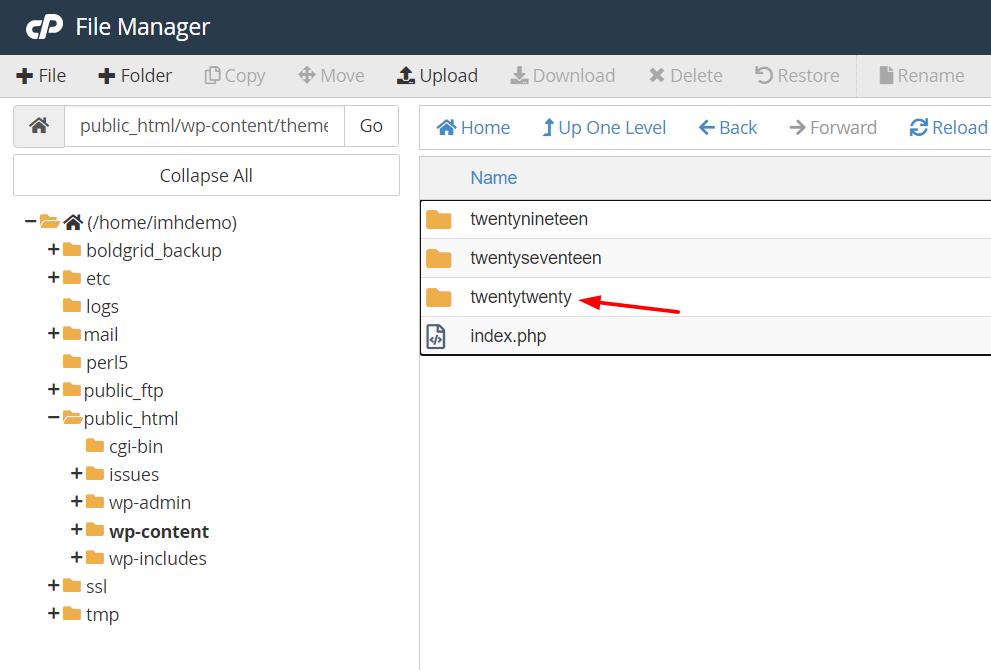This screenshot has width=991, height=670.
Task: Click the index.php file icon
Action: [x=436, y=336]
